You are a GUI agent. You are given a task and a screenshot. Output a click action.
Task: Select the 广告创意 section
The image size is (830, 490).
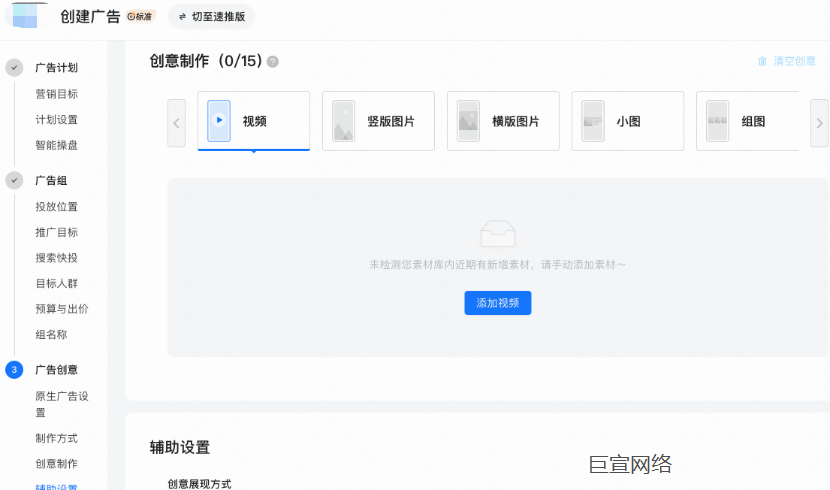pyautogui.click(x=56, y=369)
